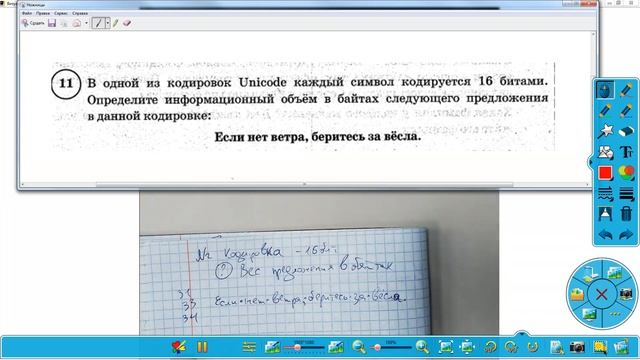Screen dimensions: 640x360
Task: Choose the line thickness option
Action: point(626,193)
